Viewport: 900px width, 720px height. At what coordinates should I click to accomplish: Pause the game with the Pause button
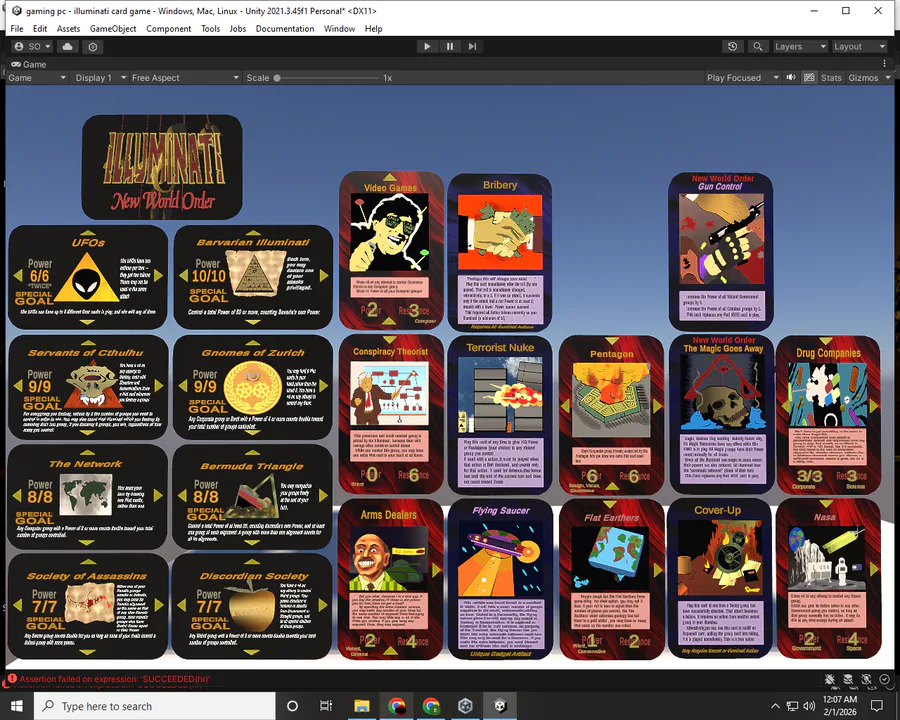pyautogui.click(x=450, y=47)
